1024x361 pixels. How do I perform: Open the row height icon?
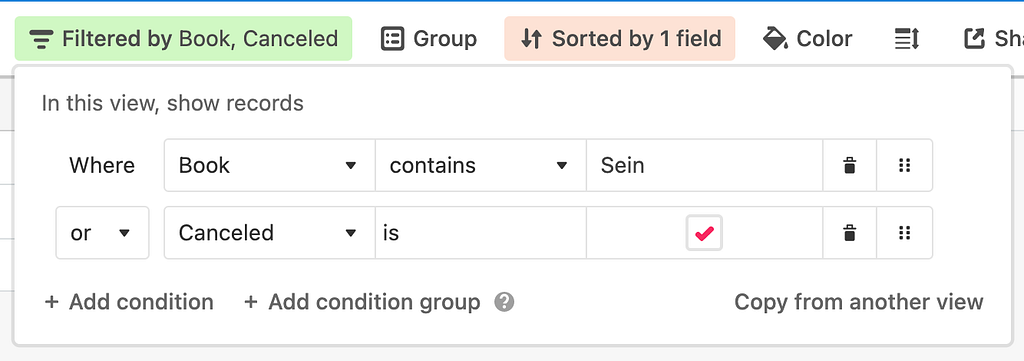(x=907, y=39)
